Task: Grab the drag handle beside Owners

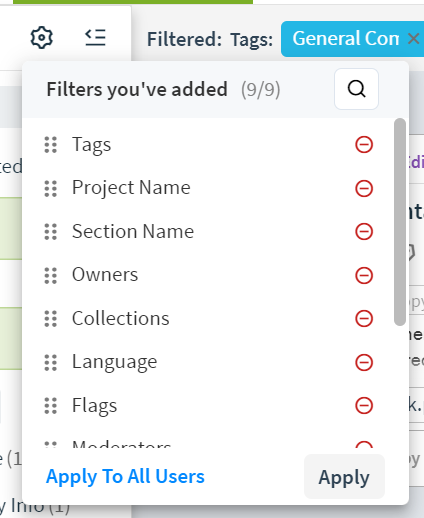Action: [x=51, y=275]
